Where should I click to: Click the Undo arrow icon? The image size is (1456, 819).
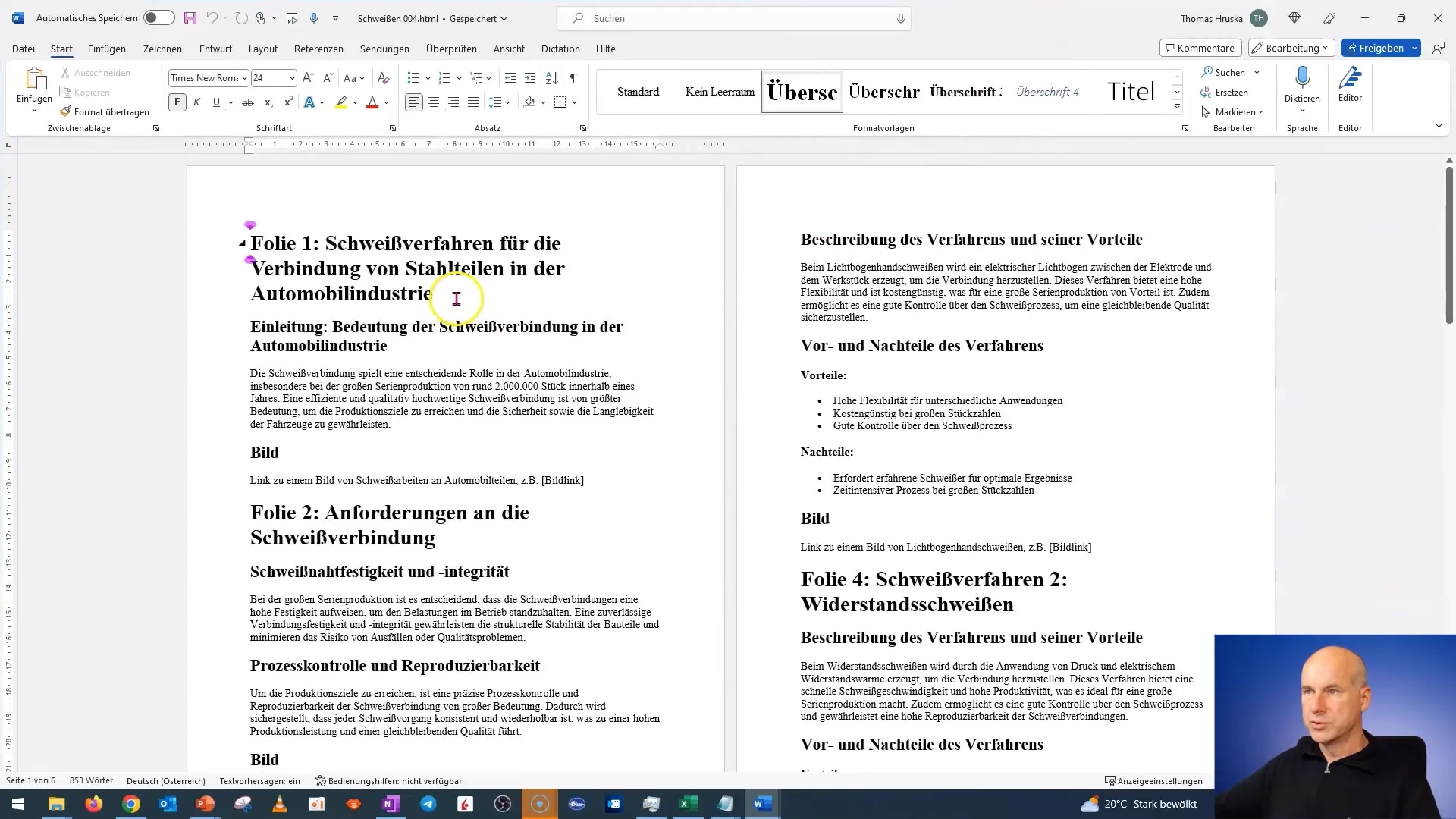(x=212, y=18)
